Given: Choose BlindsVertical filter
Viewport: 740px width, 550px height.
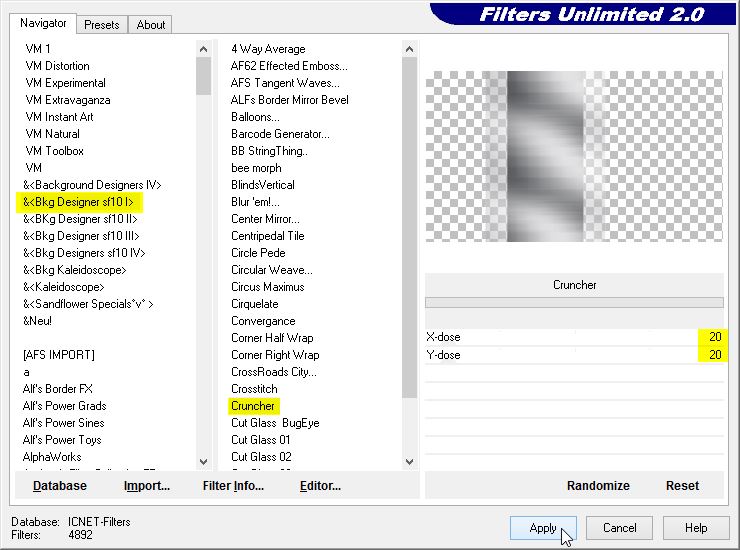Looking at the screenshot, I should [263, 185].
